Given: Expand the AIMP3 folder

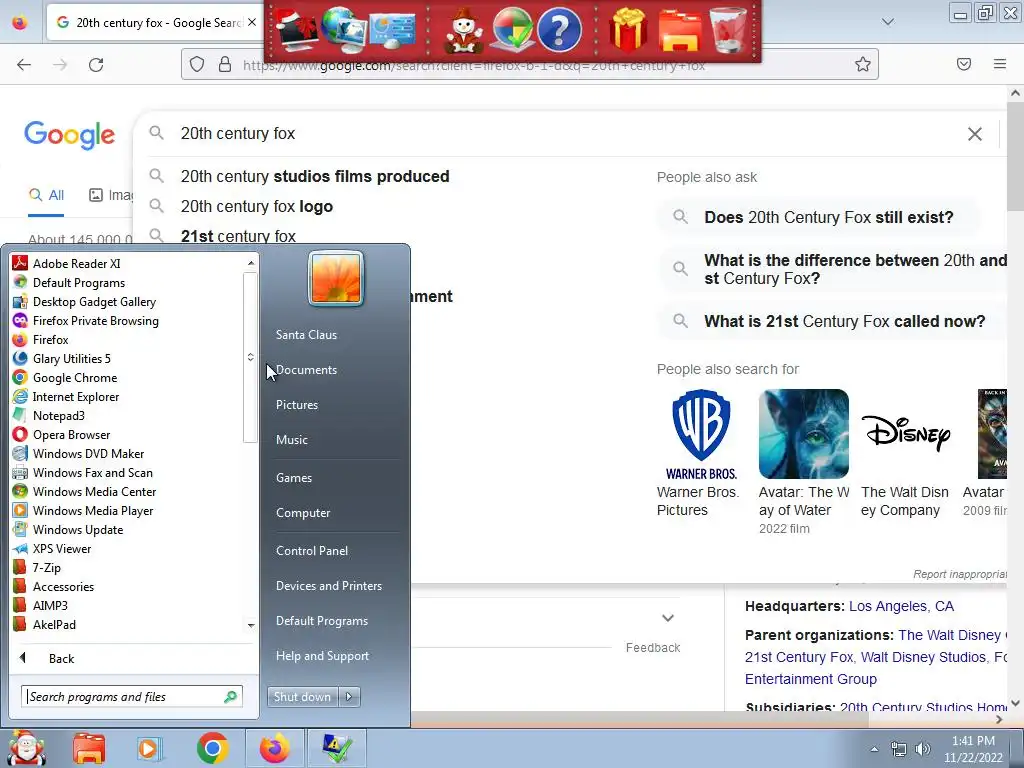Looking at the screenshot, I should pyautogui.click(x=40, y=605).
